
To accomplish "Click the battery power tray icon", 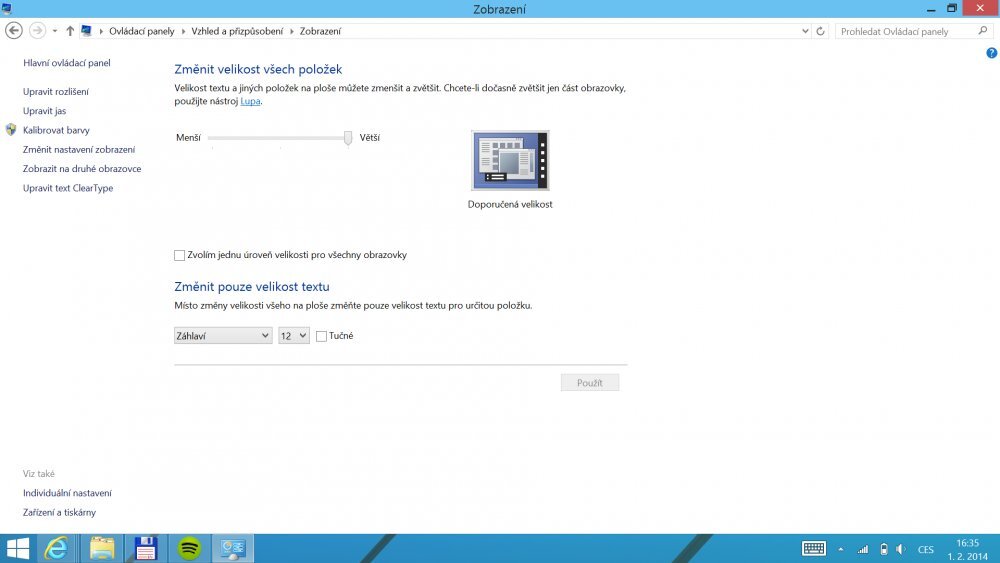I will (883, 549).
